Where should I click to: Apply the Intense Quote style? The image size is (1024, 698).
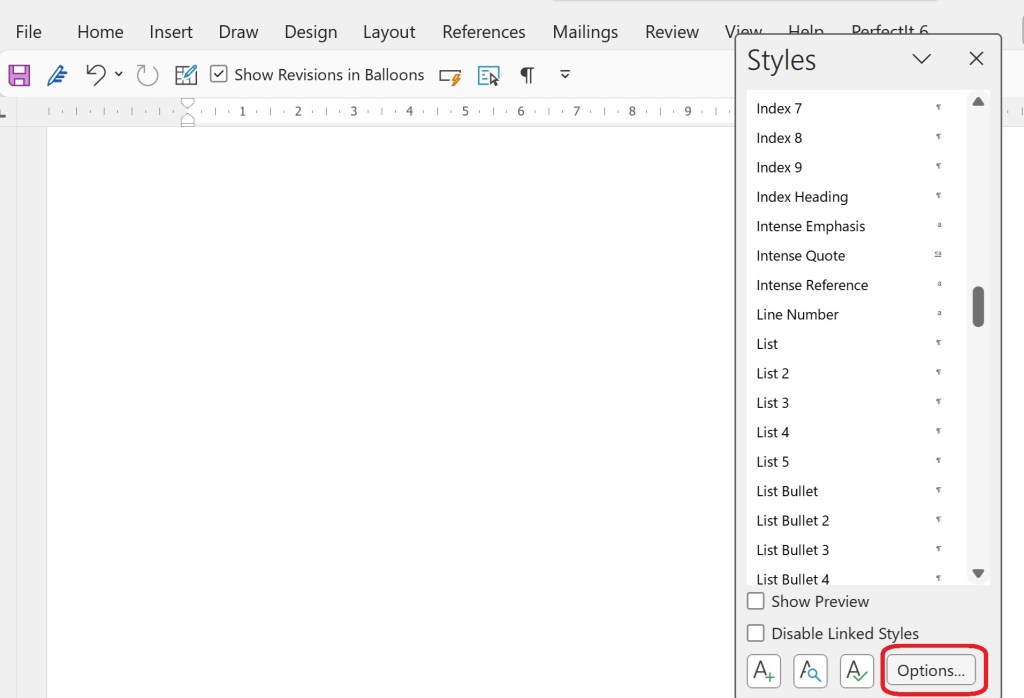pos(801,256)
